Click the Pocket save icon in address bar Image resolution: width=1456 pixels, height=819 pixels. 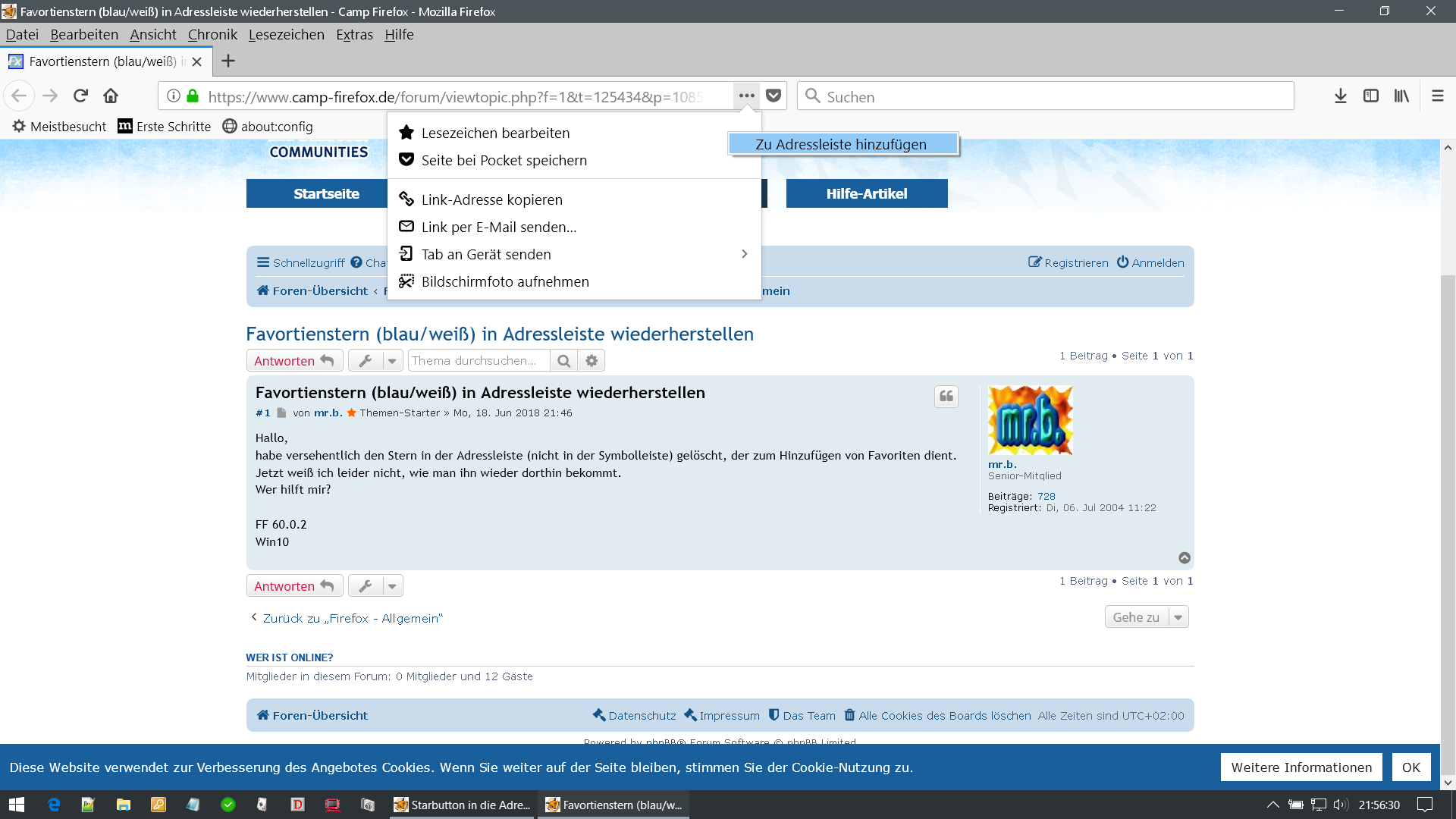(773, 96)
